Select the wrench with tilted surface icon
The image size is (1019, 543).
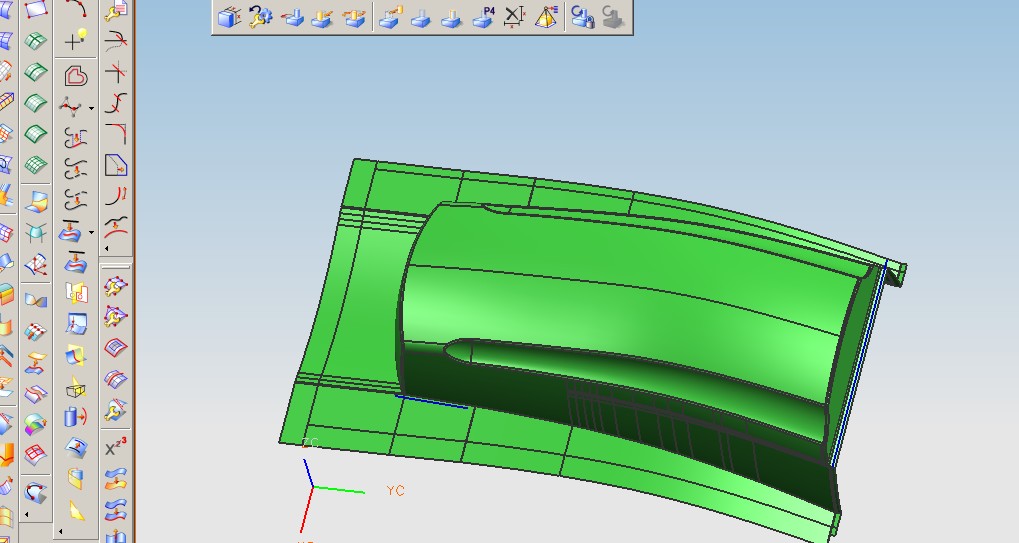click(x=116, y=410)
